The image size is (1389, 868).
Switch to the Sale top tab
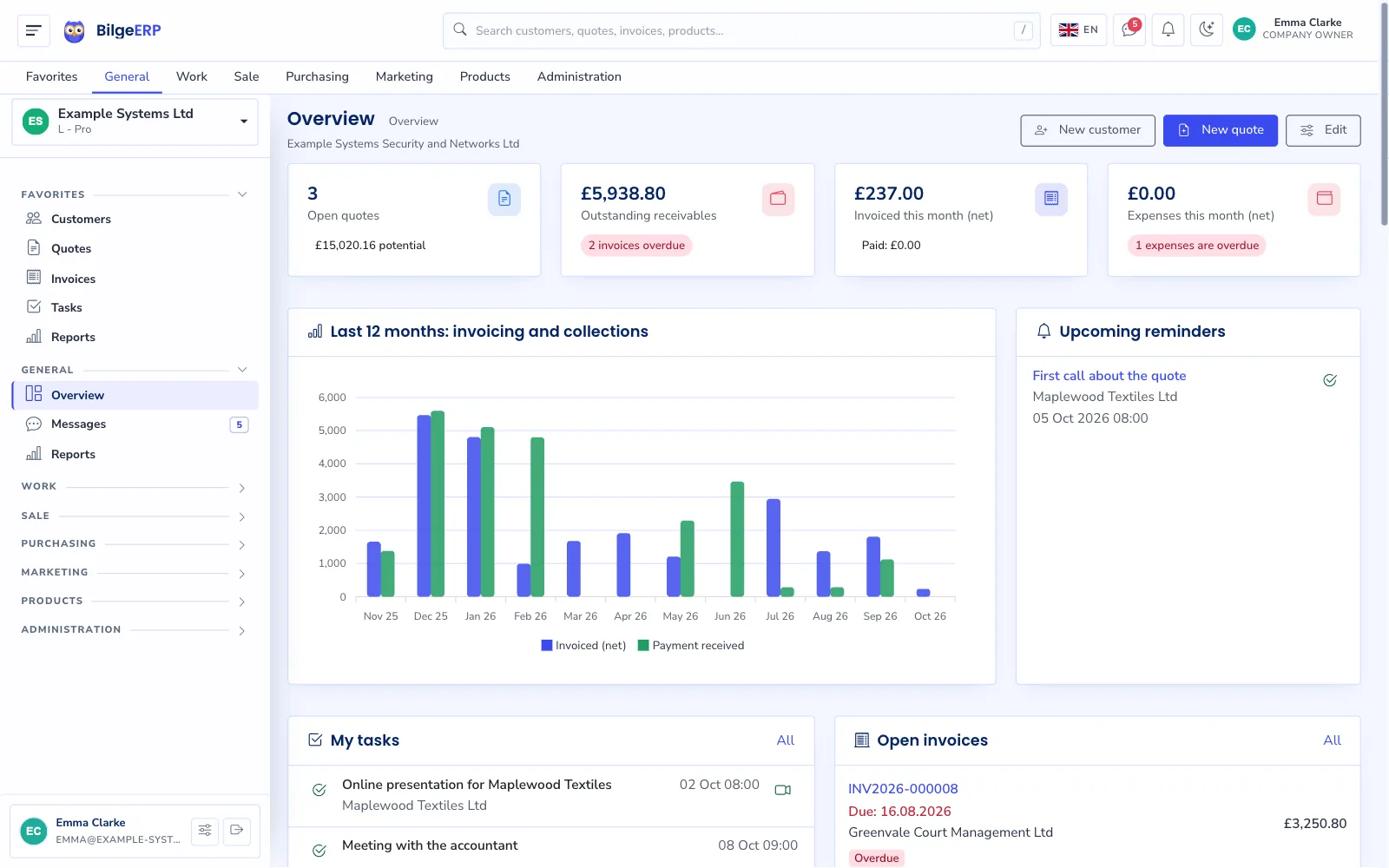coord(247,76)
